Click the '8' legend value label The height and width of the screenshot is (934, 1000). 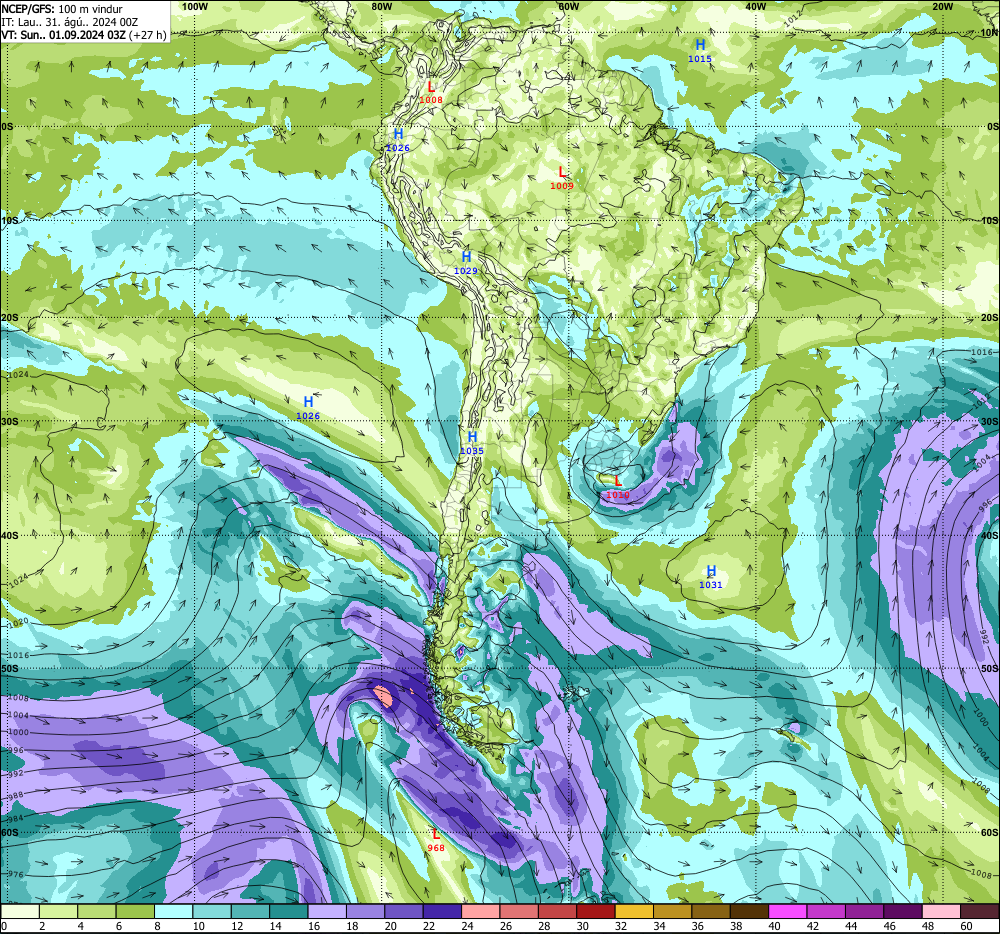(x=158, y=926)
